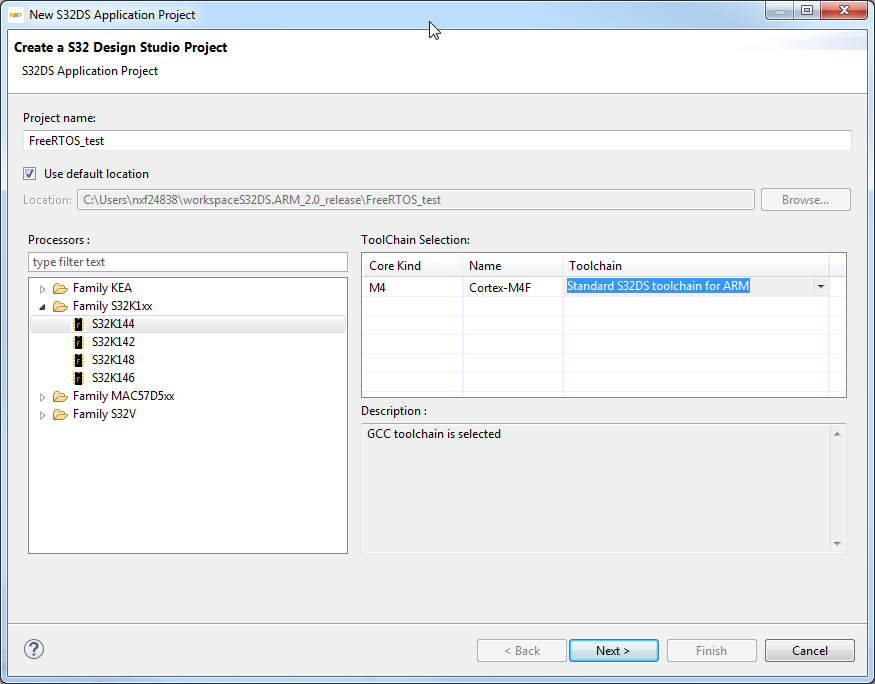The image size is (875, 684).
Task: Click the S32K146 chip icon
Action: coord(79,378)
